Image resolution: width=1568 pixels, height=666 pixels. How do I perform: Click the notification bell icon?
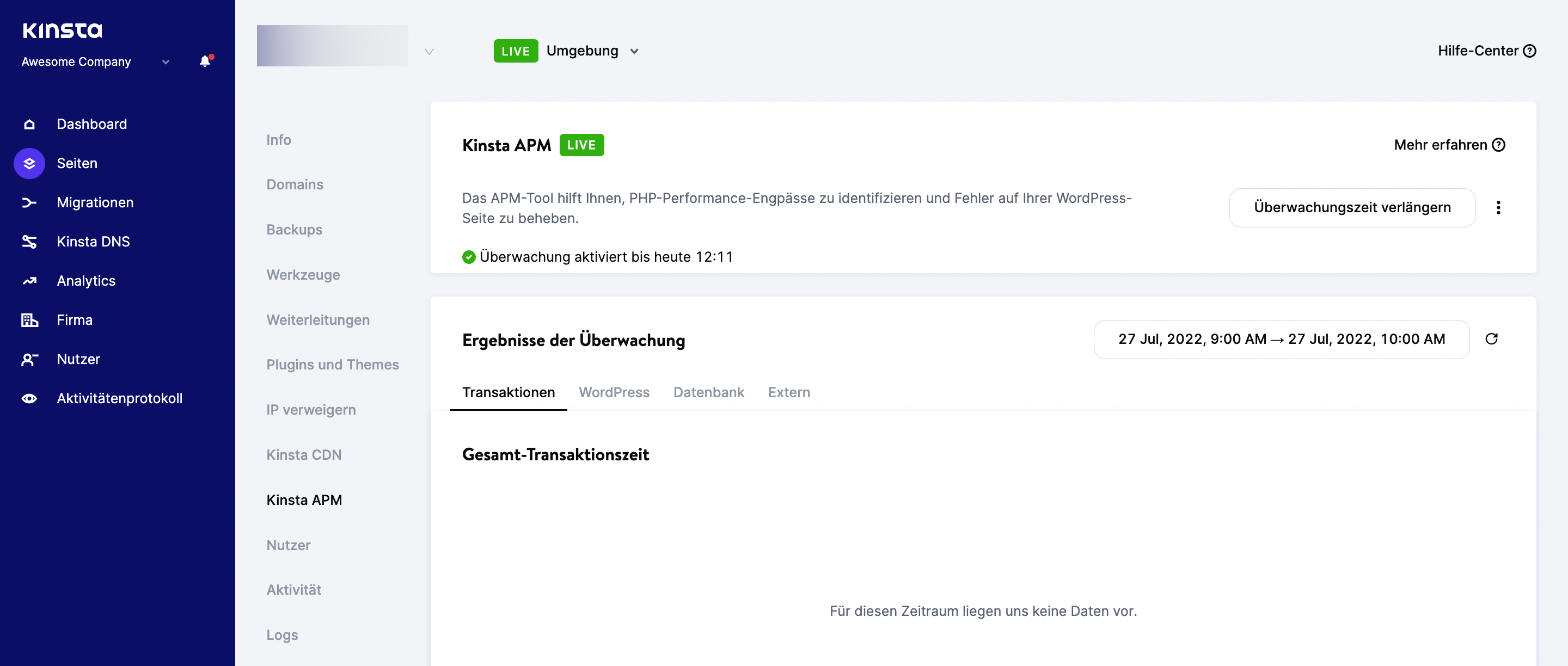click(x=204, y=61)
